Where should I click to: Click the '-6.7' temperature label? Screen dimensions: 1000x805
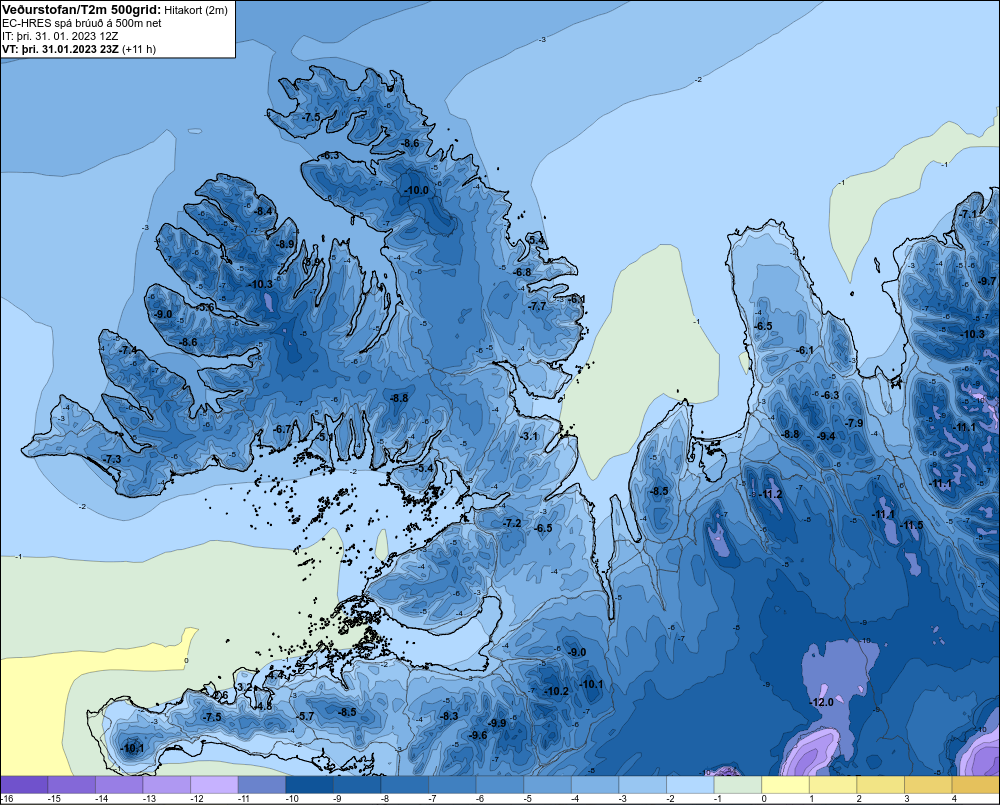tap(282, 429)
